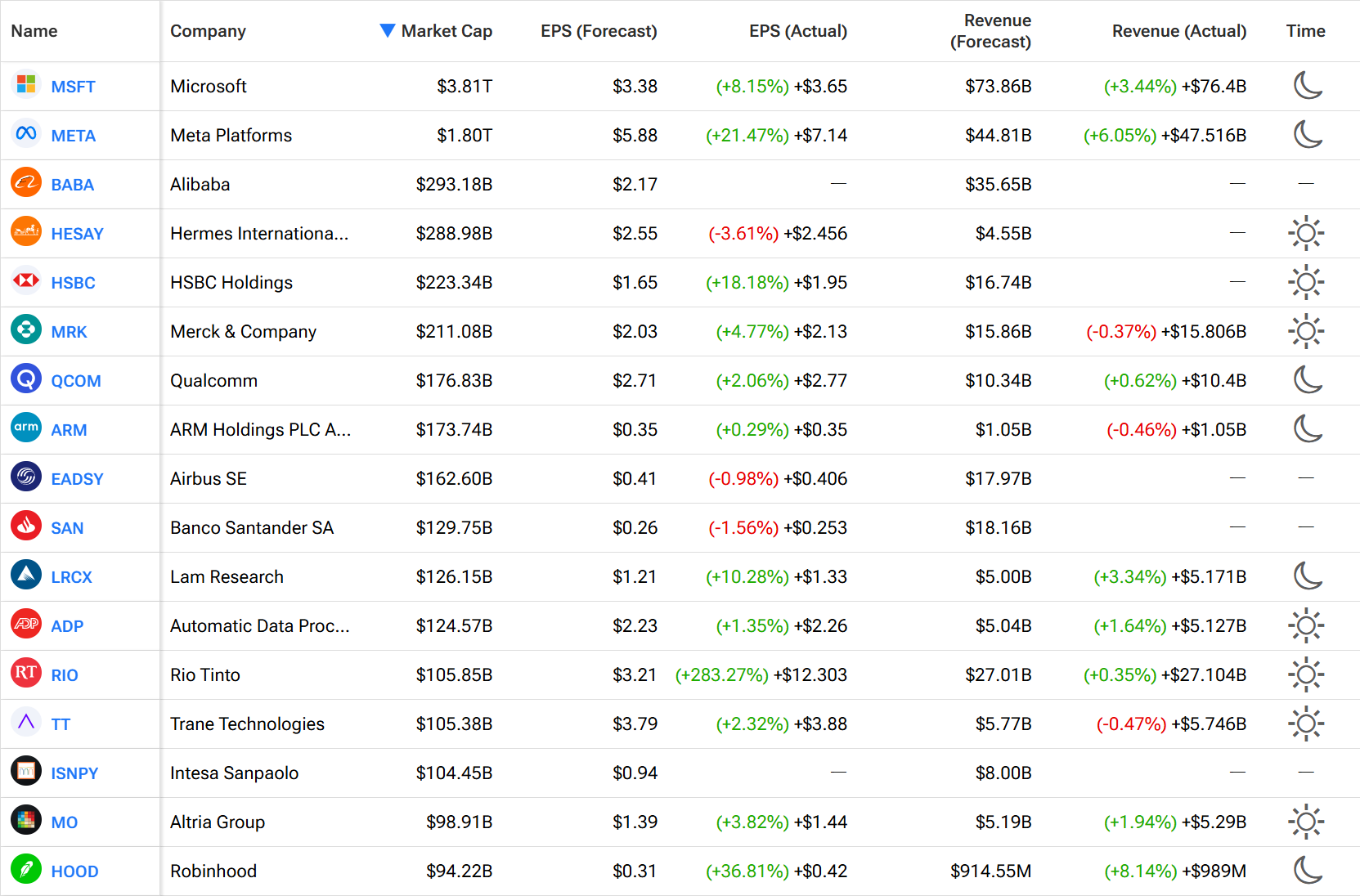1360x896 pixels.
Task: Sort by Name column header
Action: [34, 31]
